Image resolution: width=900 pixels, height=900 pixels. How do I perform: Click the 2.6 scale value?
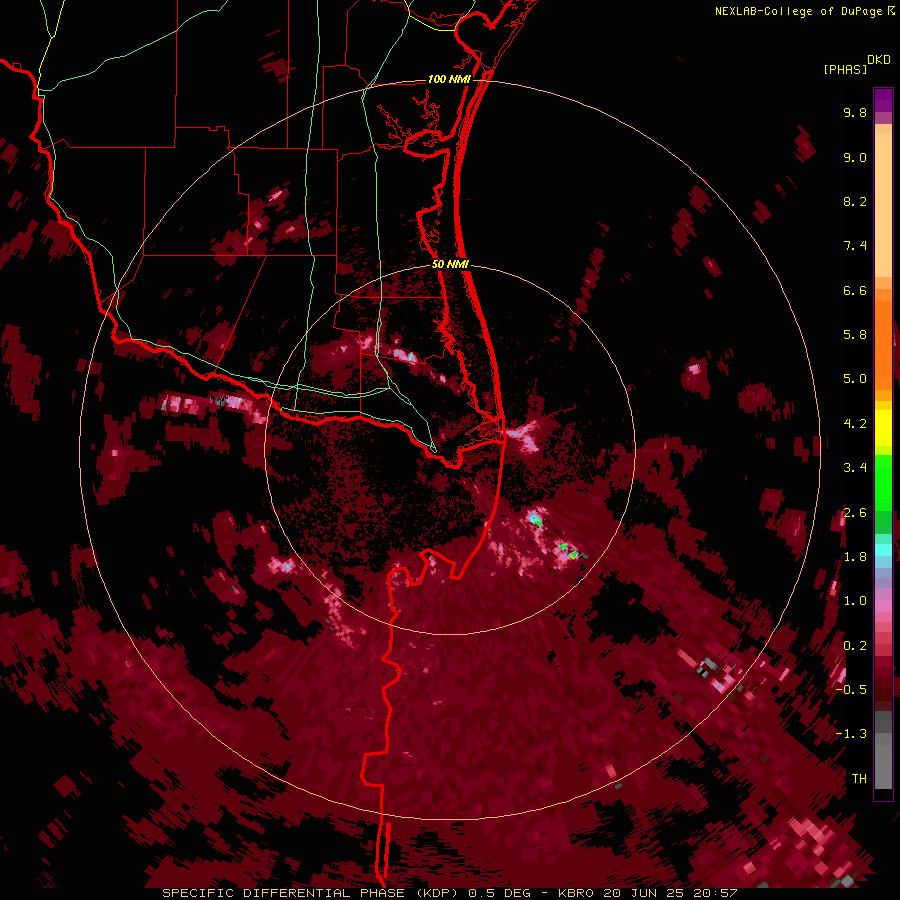[x=855, y=513]
